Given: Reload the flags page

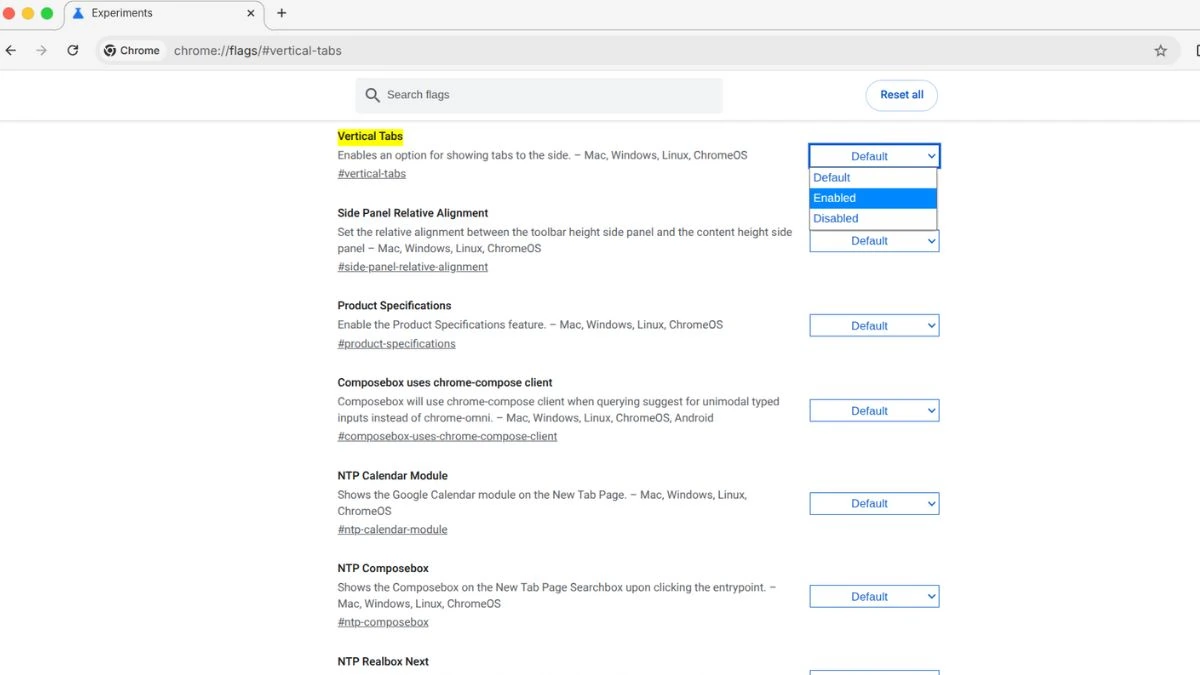Looking at the screenshot, I should [x=72, y=50].
